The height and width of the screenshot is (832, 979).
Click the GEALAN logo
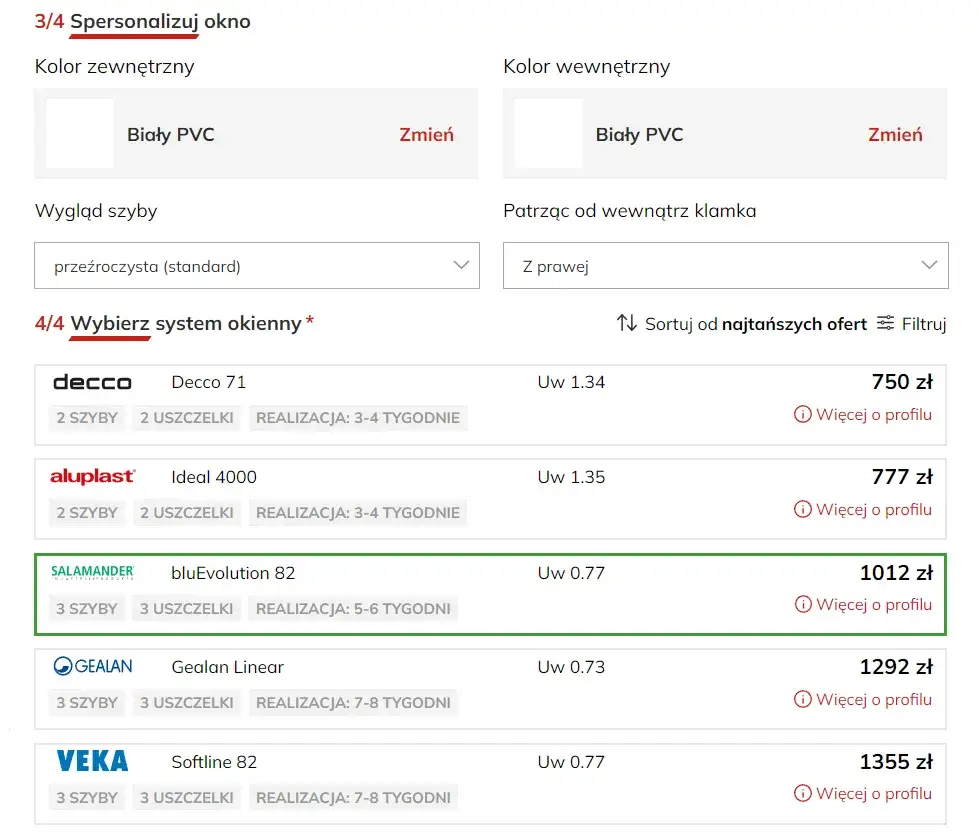click(92, 667)
